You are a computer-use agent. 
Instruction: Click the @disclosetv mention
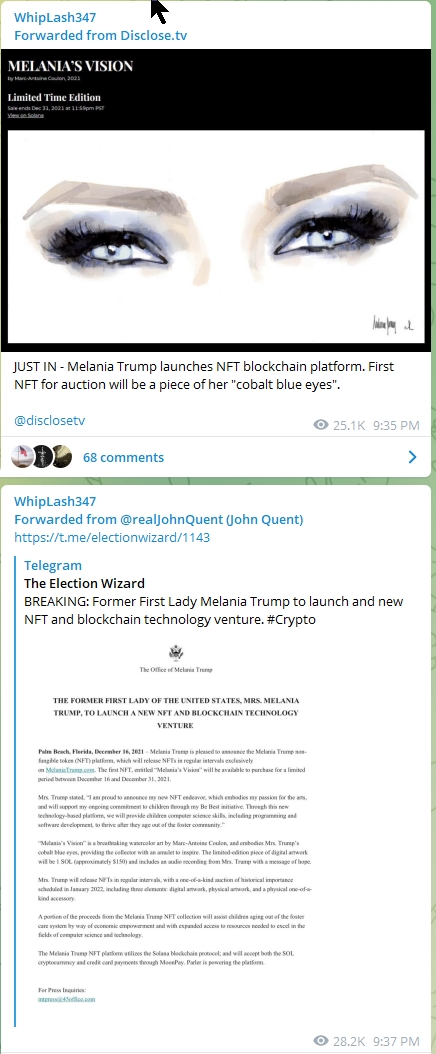tap(50, 421)
